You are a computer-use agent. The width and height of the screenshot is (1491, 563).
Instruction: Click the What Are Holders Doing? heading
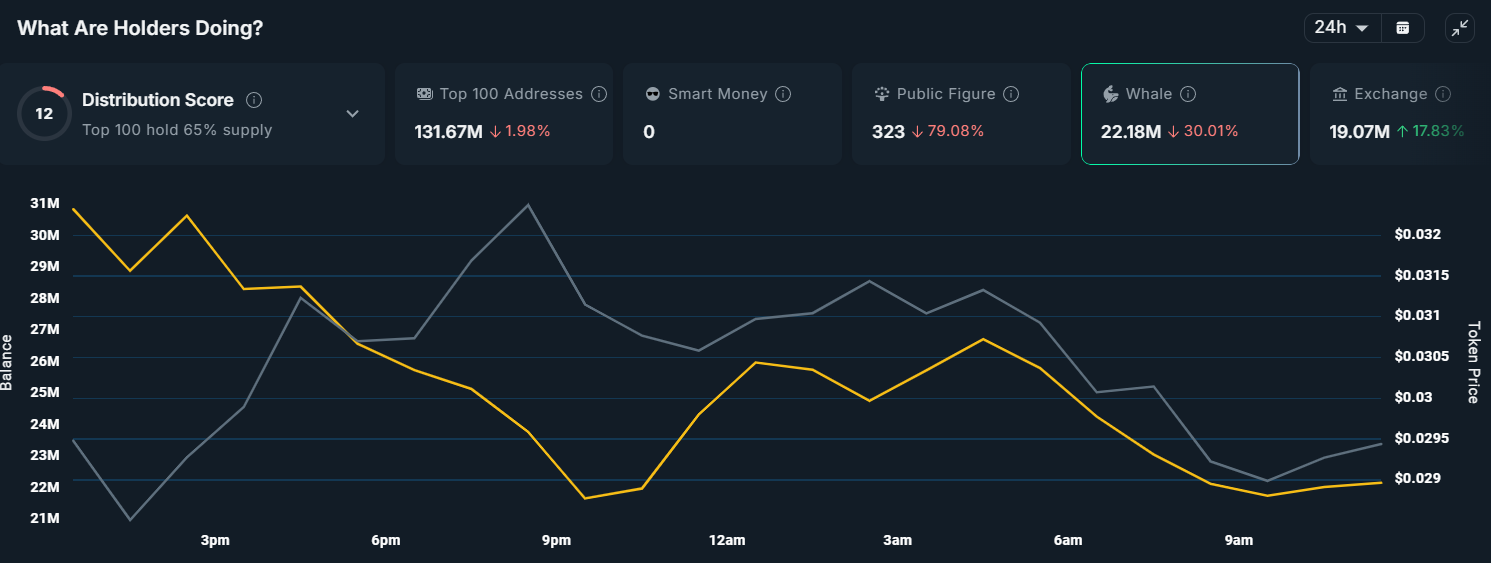click(x=140, y=28)
